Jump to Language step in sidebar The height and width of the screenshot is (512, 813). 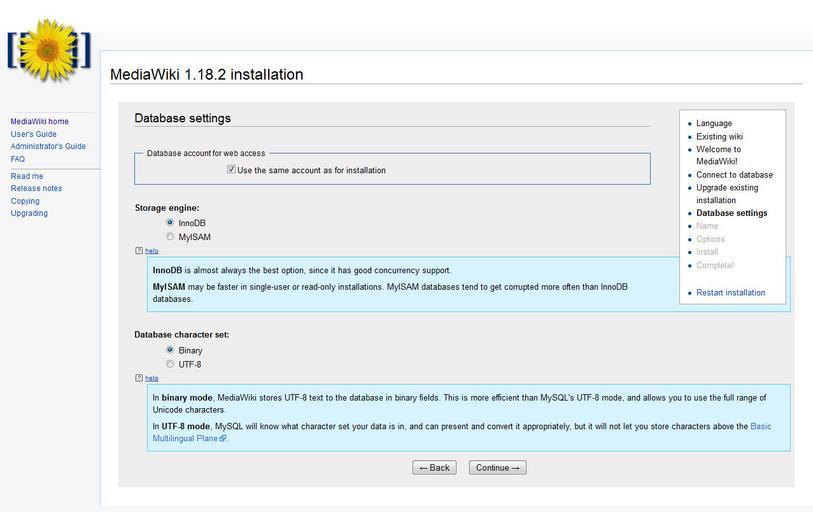pyautogui.click(x=714, y=124)
